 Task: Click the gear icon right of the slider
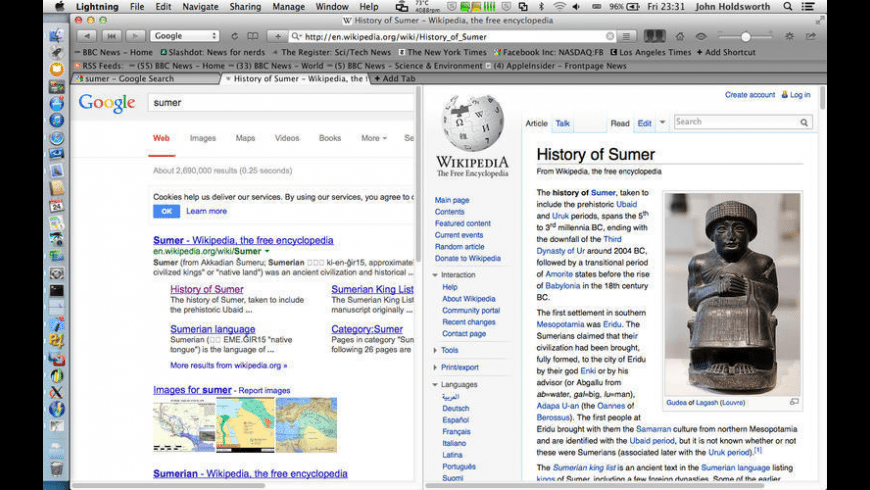point(790,36)
